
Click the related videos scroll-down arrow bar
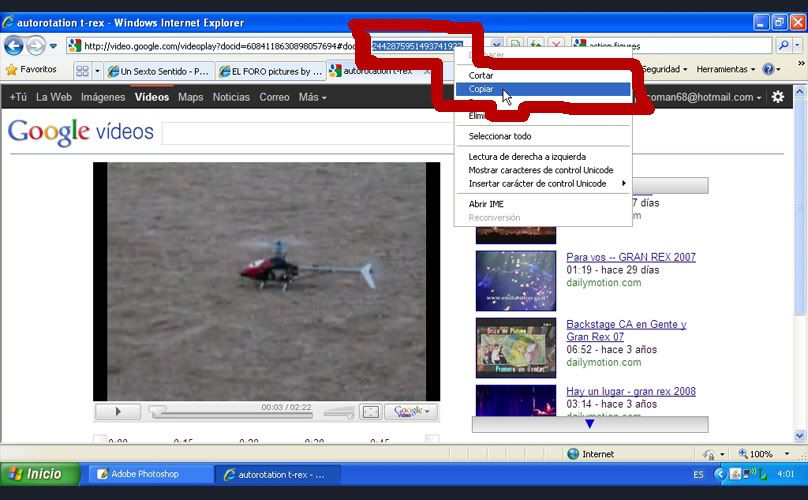(590, 424)
